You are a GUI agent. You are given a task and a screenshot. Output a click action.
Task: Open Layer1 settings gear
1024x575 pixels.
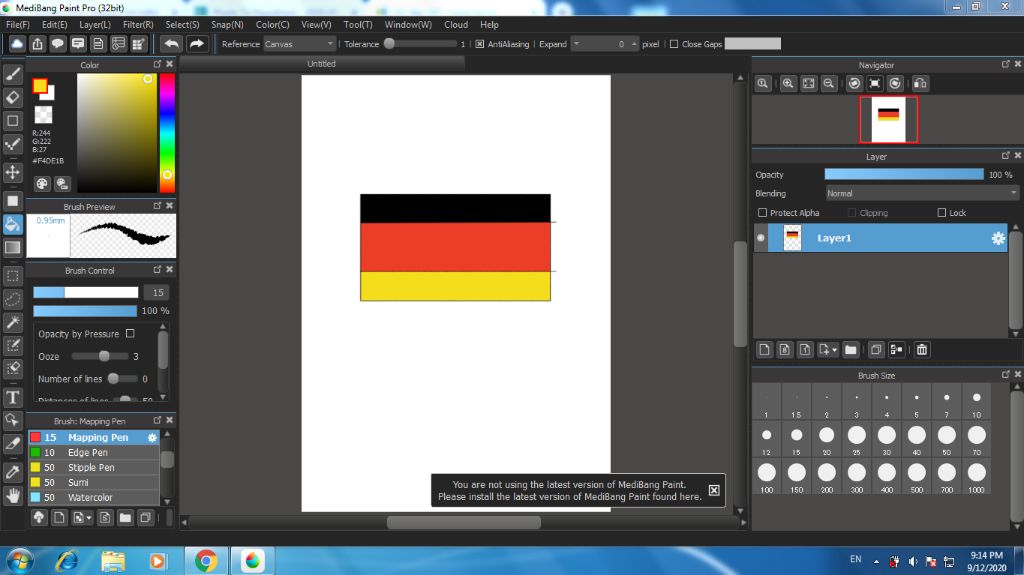tap(998, 238)
